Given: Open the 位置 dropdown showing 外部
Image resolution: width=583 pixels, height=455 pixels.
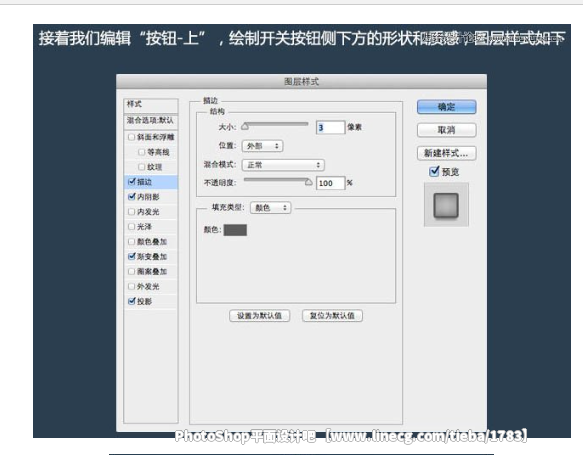Looking at the screenshot, I should (262, 146).
